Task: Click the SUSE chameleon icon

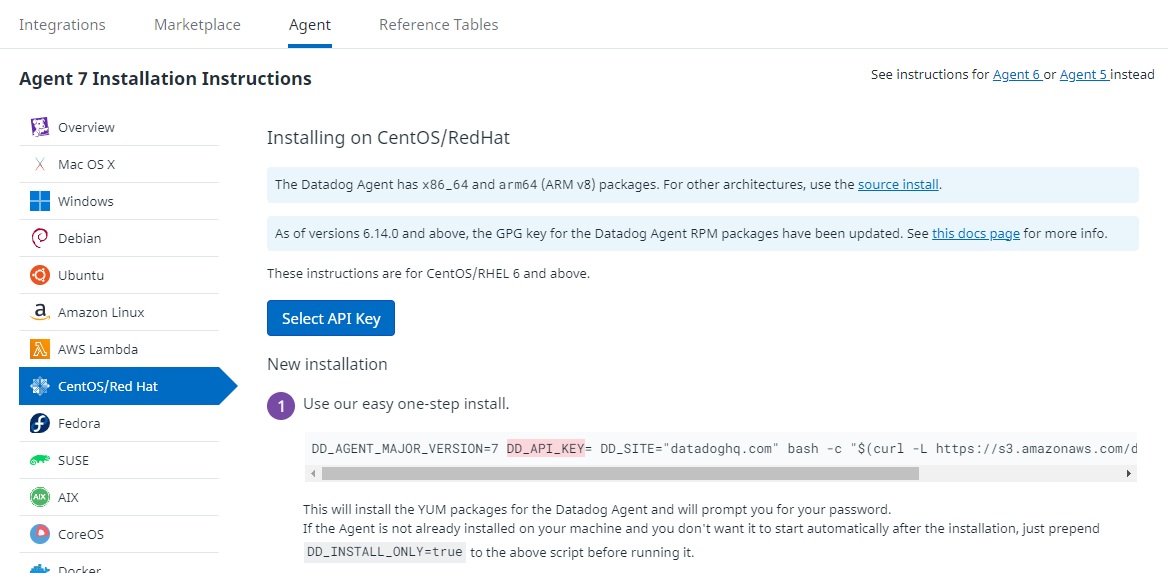Action: point(39,460)
